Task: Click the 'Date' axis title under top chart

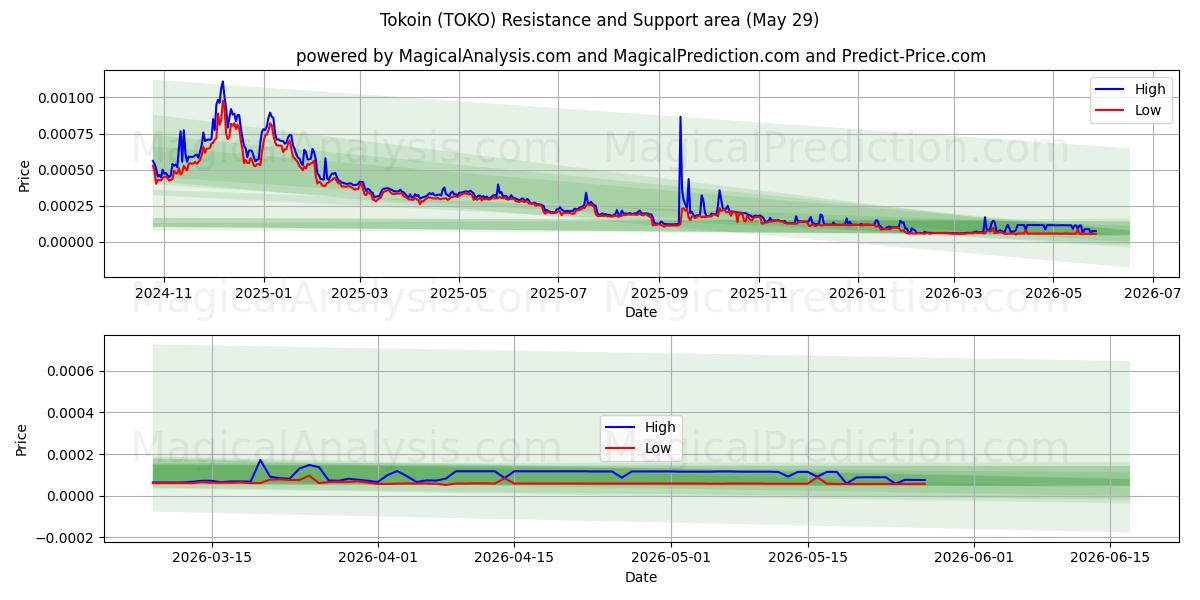Action: coord(641,312)
